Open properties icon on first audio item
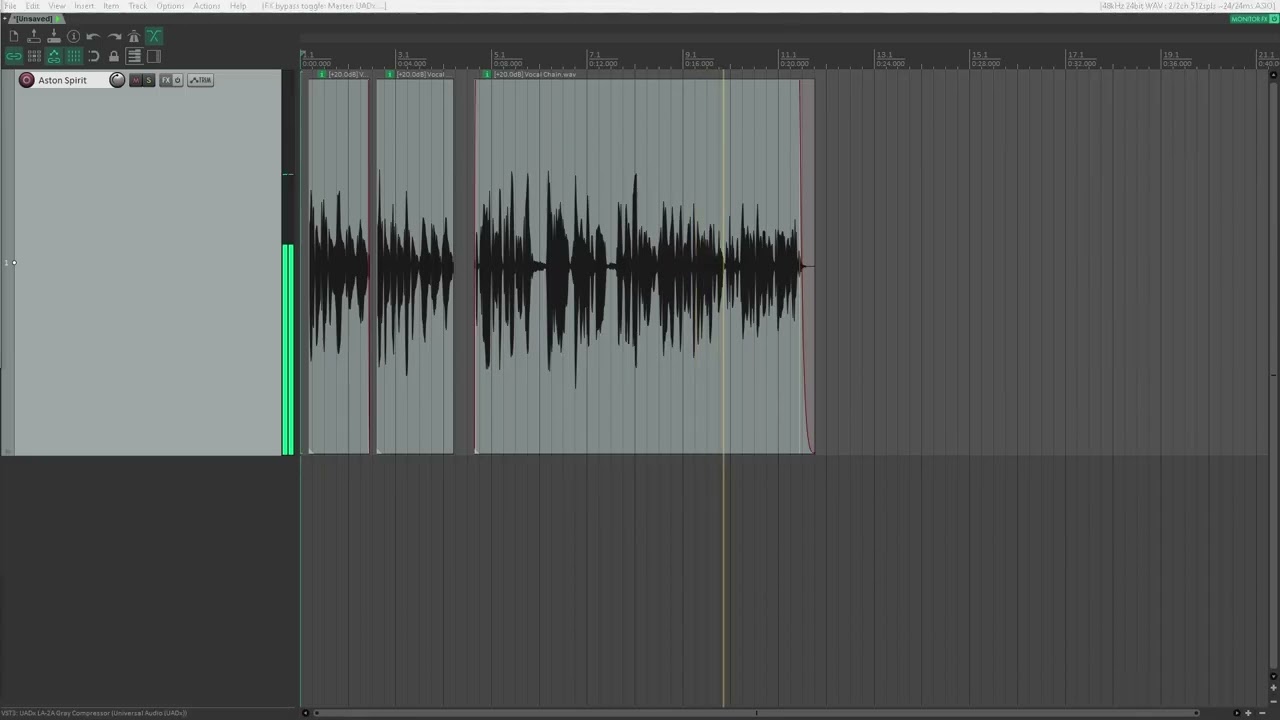 [321, 74]
